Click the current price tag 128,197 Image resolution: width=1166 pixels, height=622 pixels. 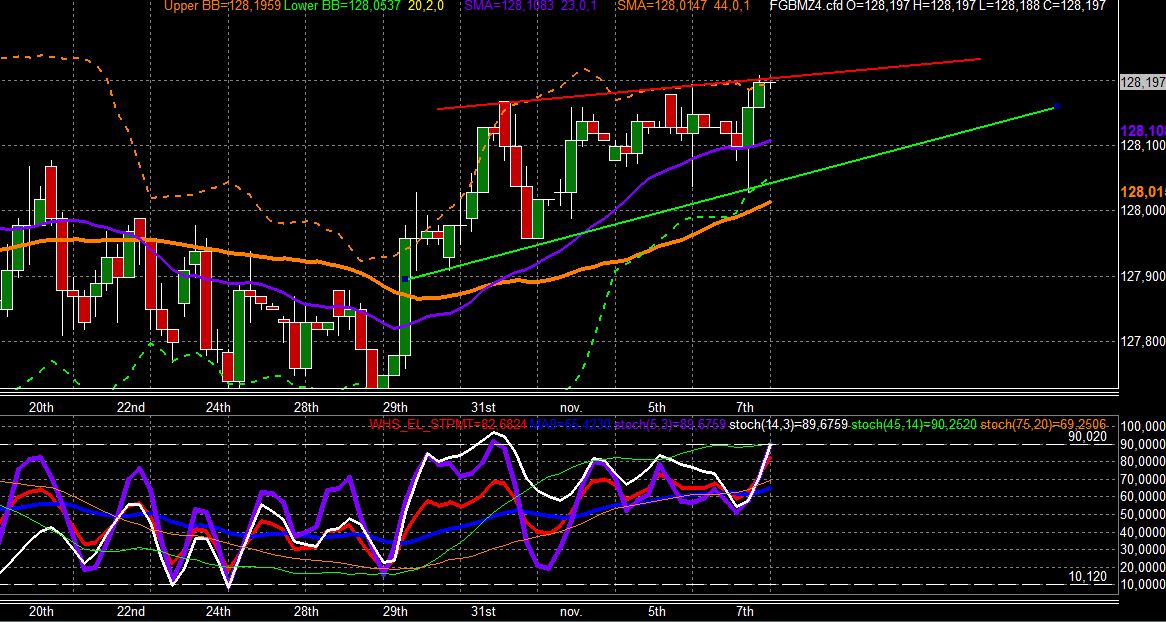(x=1142, y=83)
